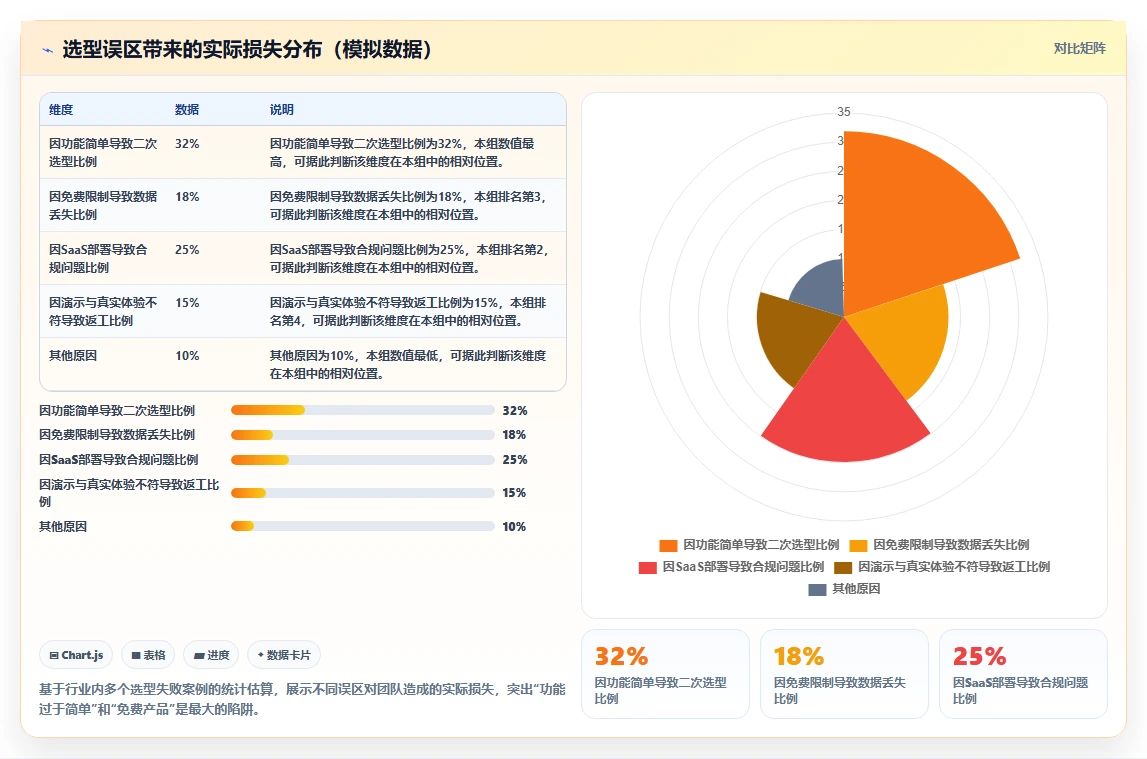The image size is (1147, 759).
Task: Click the 18% progress bar
Action: (x=363, y=435)
